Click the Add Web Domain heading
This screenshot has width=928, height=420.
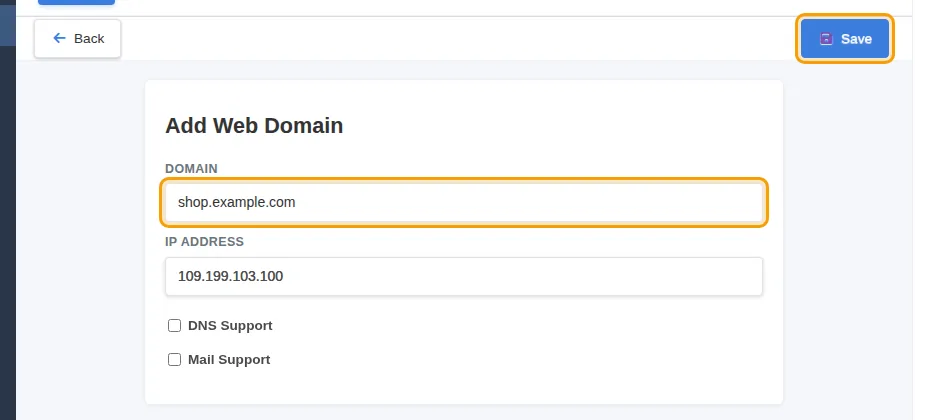pos(254,125)
